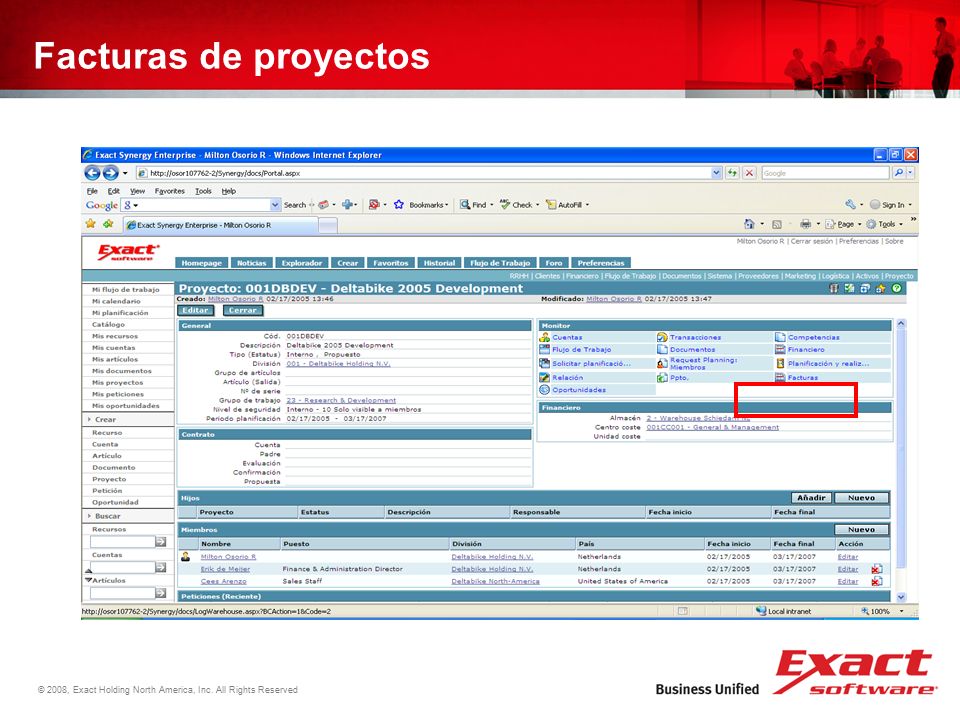Click the Recursos search input field
This screenshot has width=960, height=720.
[122, 542]
